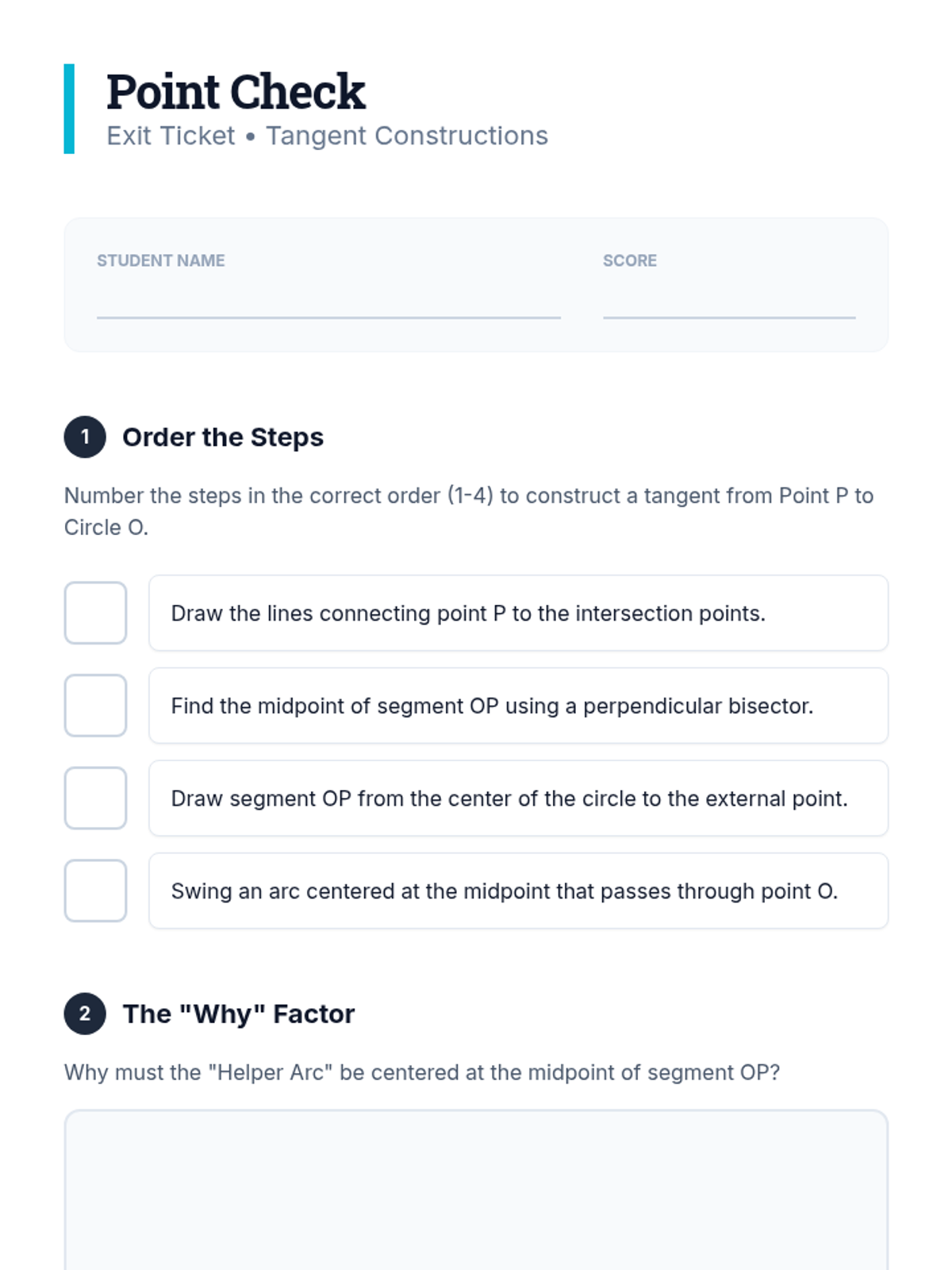Click the 'SCORE' label
The image size is (952, 1270).
629,260
